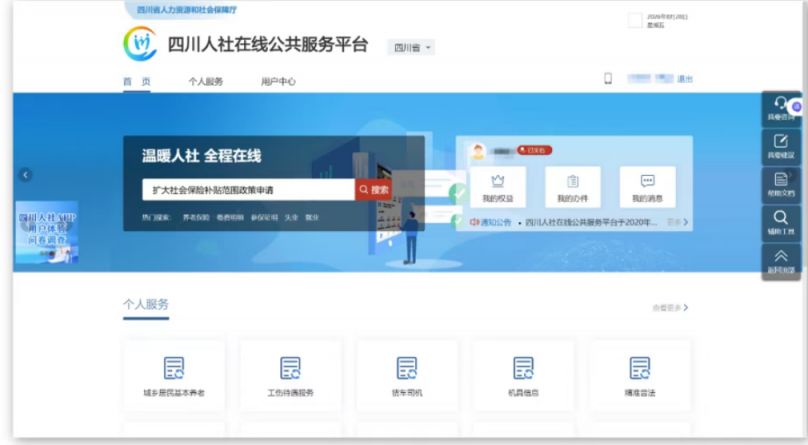Click the 退出 logout link
Screen dimensions: 808x445
[685, 79]
